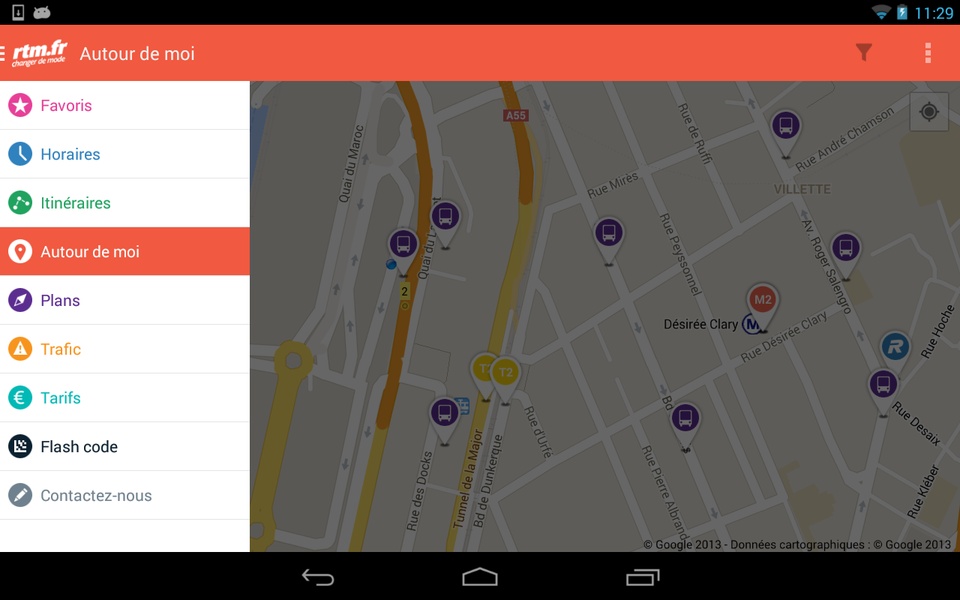Image resolution: width=960 pixels, height=600 pixels.
Task: Center map on my location
Action: tap(929, 111)
